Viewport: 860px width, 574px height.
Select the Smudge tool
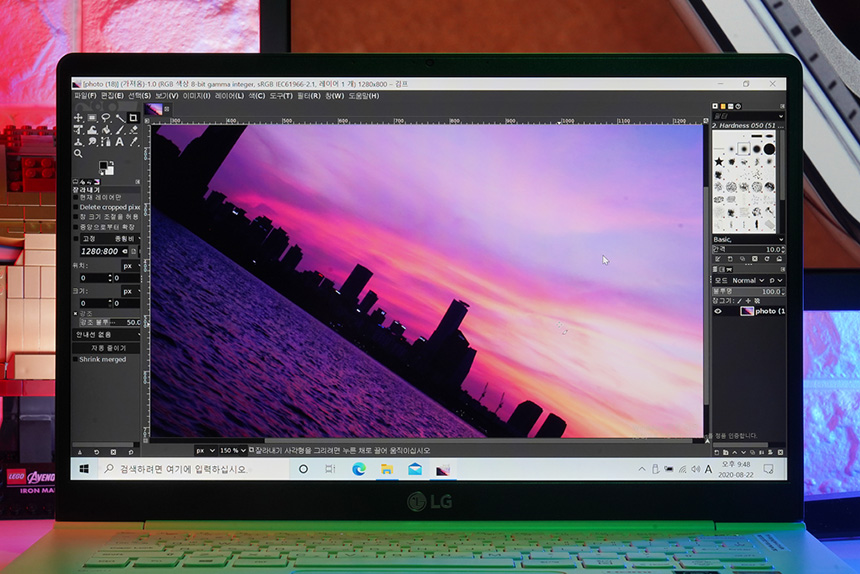92,142
